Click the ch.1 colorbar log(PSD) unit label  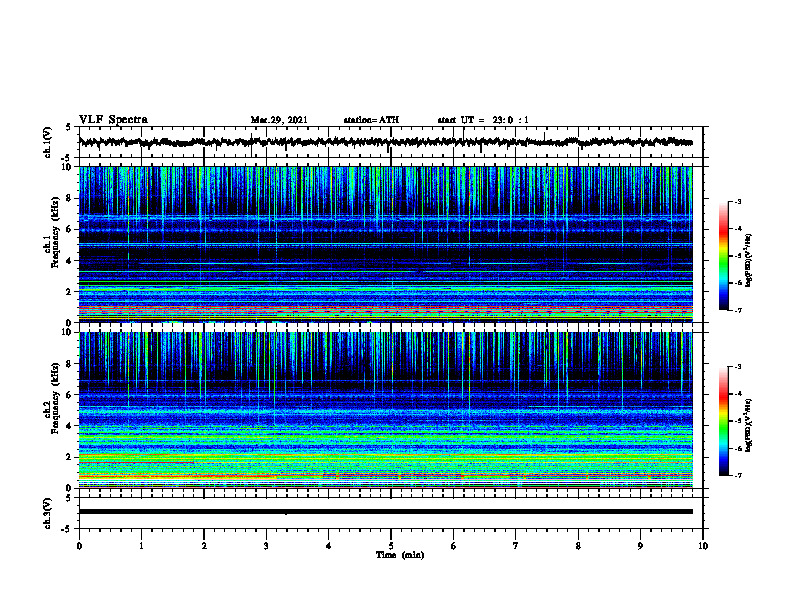[x=748, y=260]
